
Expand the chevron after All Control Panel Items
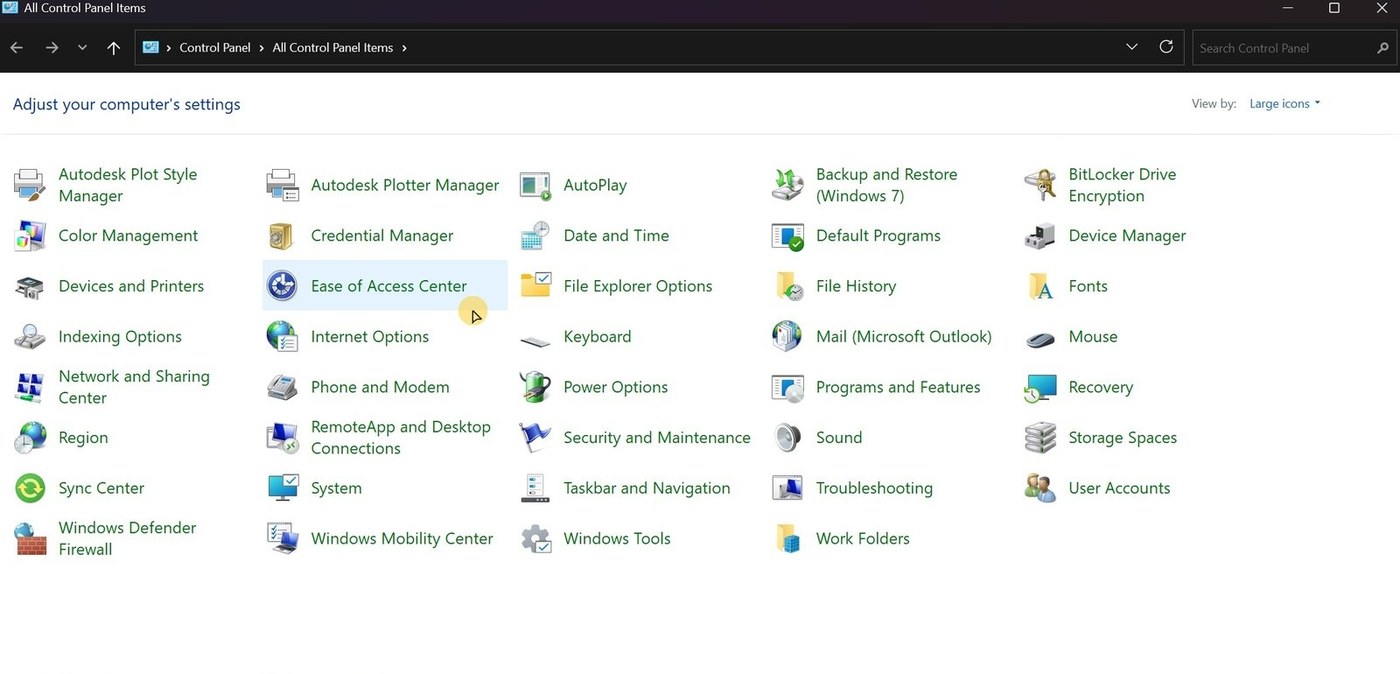[403, 48]
